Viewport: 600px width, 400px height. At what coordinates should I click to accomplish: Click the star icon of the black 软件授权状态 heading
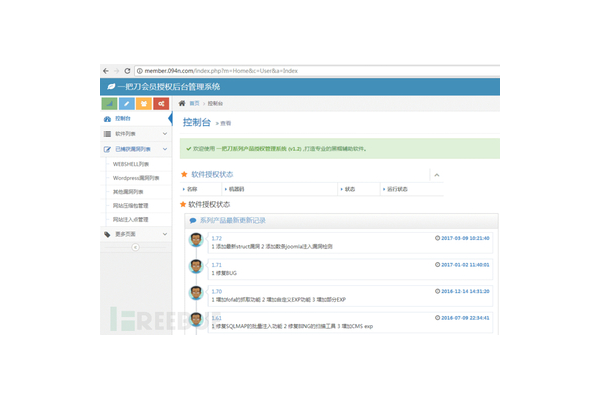pos(183,204)
